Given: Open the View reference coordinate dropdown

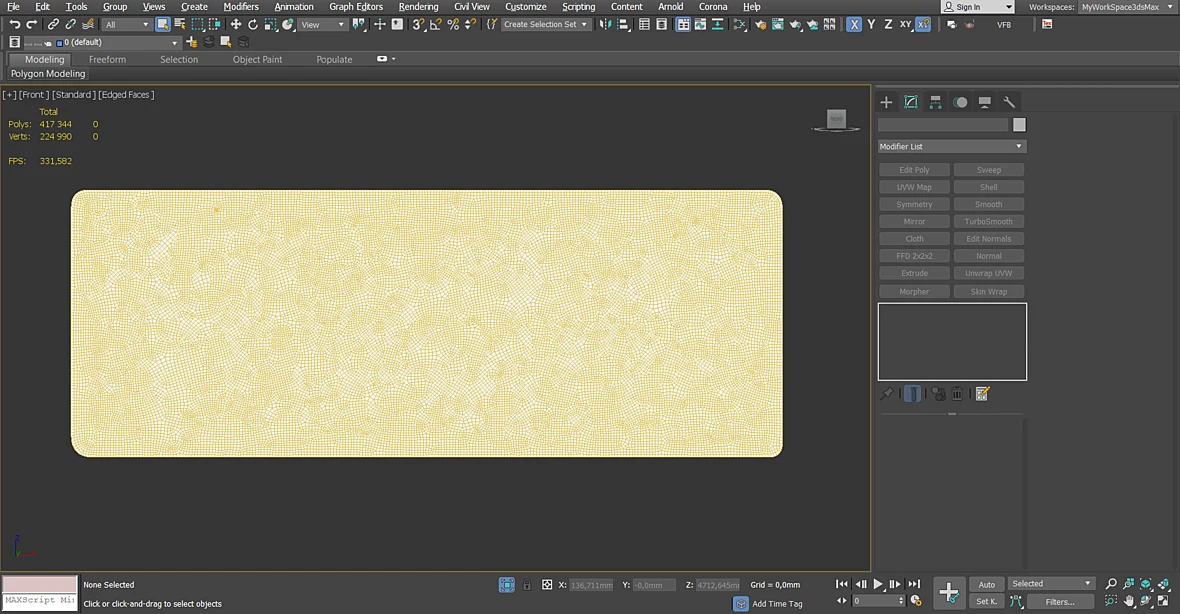Looking at the screenshot, I should click(x=322, y=25).
